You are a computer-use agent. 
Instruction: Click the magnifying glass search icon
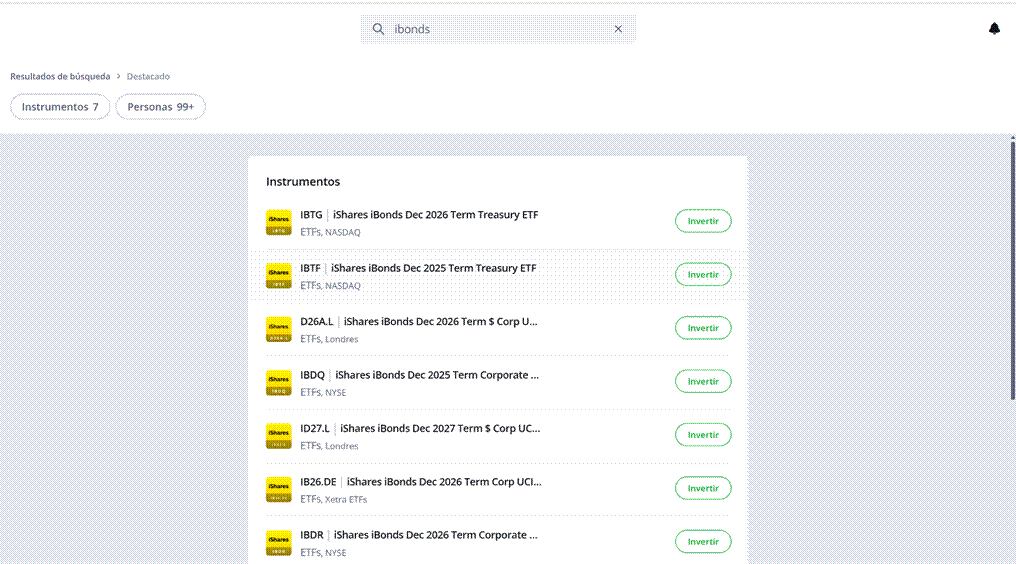tap(378, 29)
